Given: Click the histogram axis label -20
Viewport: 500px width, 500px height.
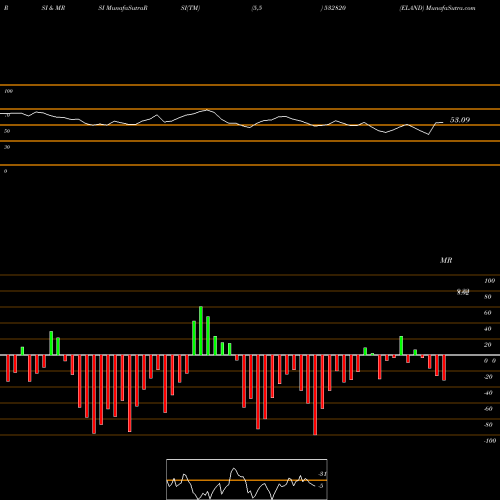Looking at the screenshot, I should coord(488,377).
